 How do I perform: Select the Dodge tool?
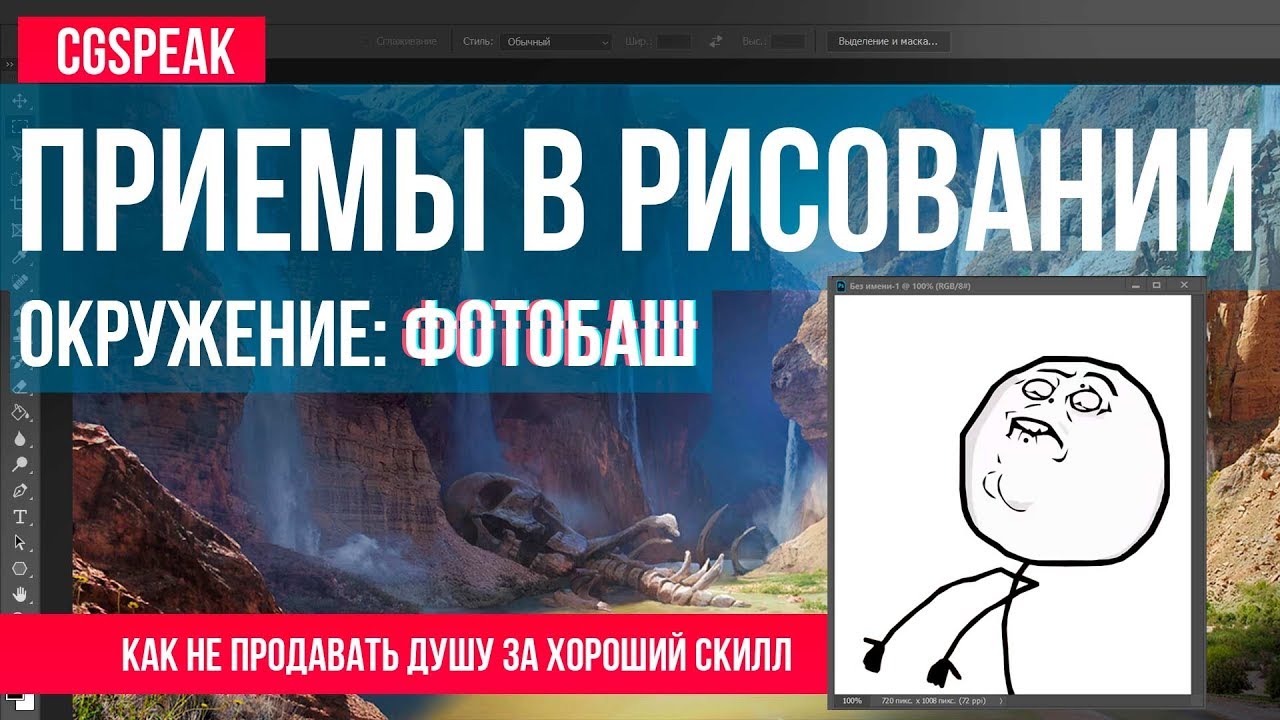[x=19, y=465]
